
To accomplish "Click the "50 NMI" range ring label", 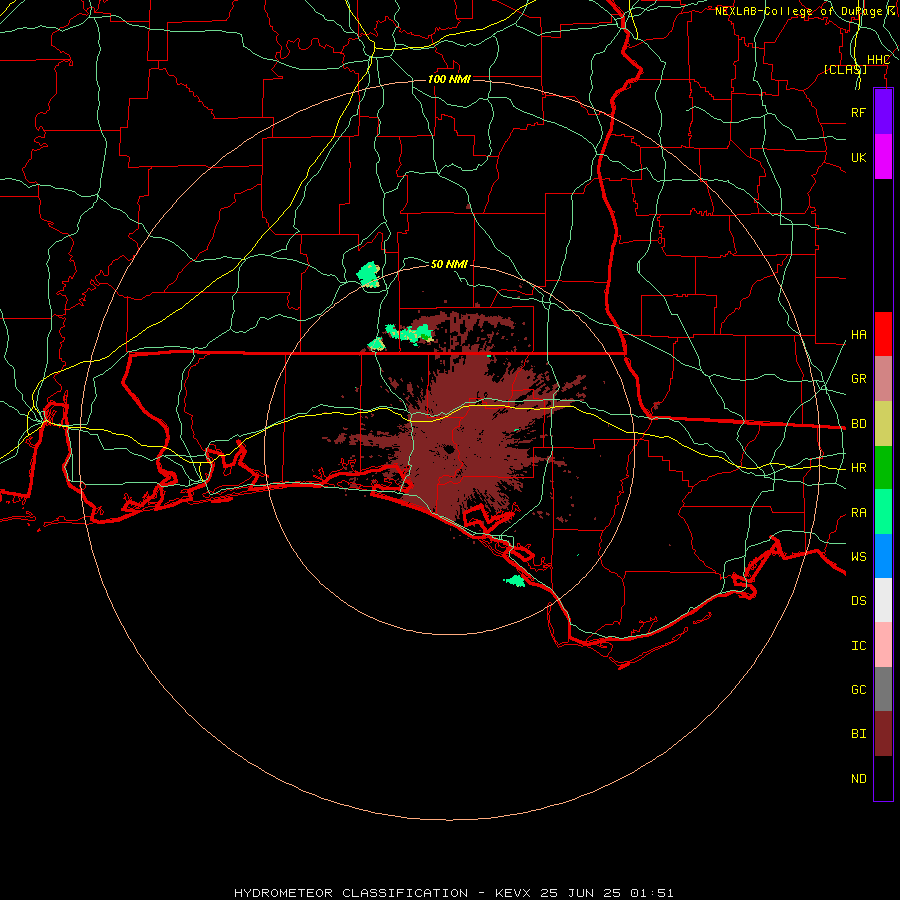I will click(449, 264).
